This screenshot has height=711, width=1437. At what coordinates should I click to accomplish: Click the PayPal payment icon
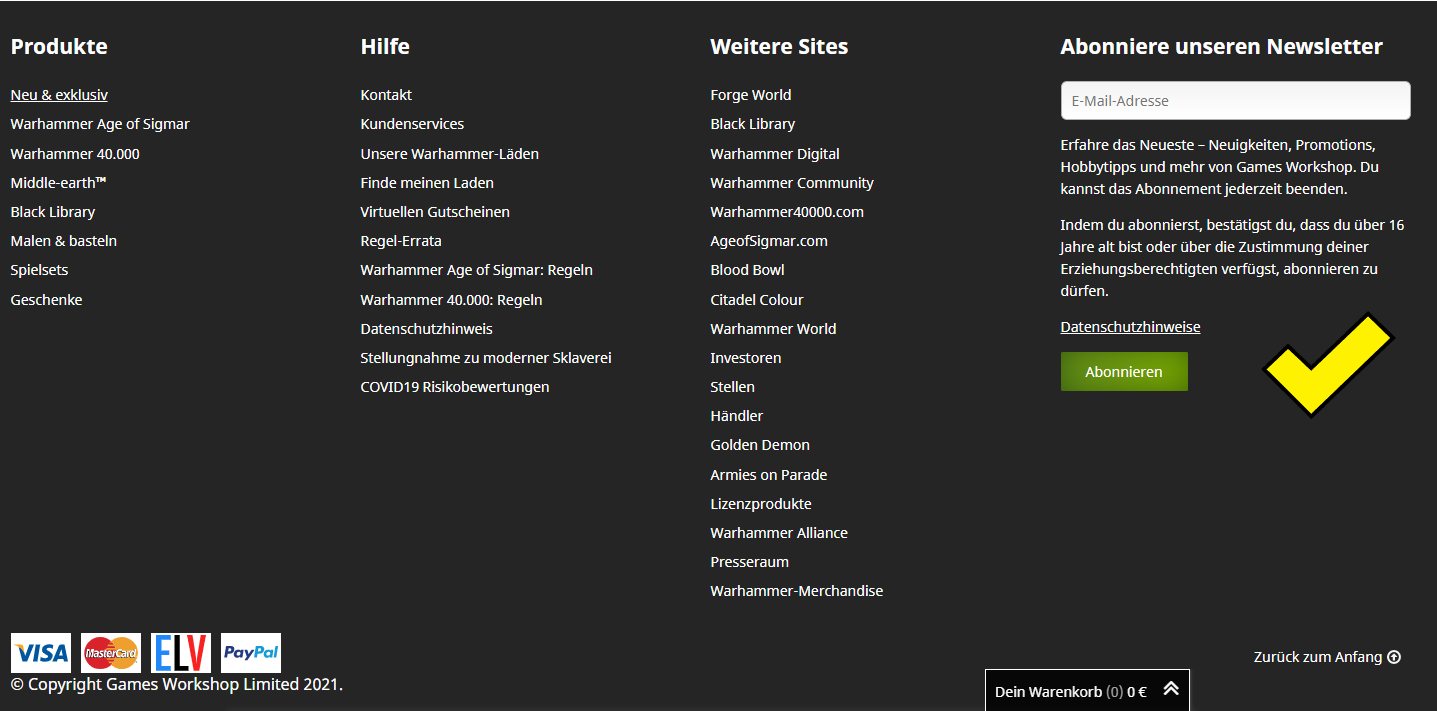251,653
